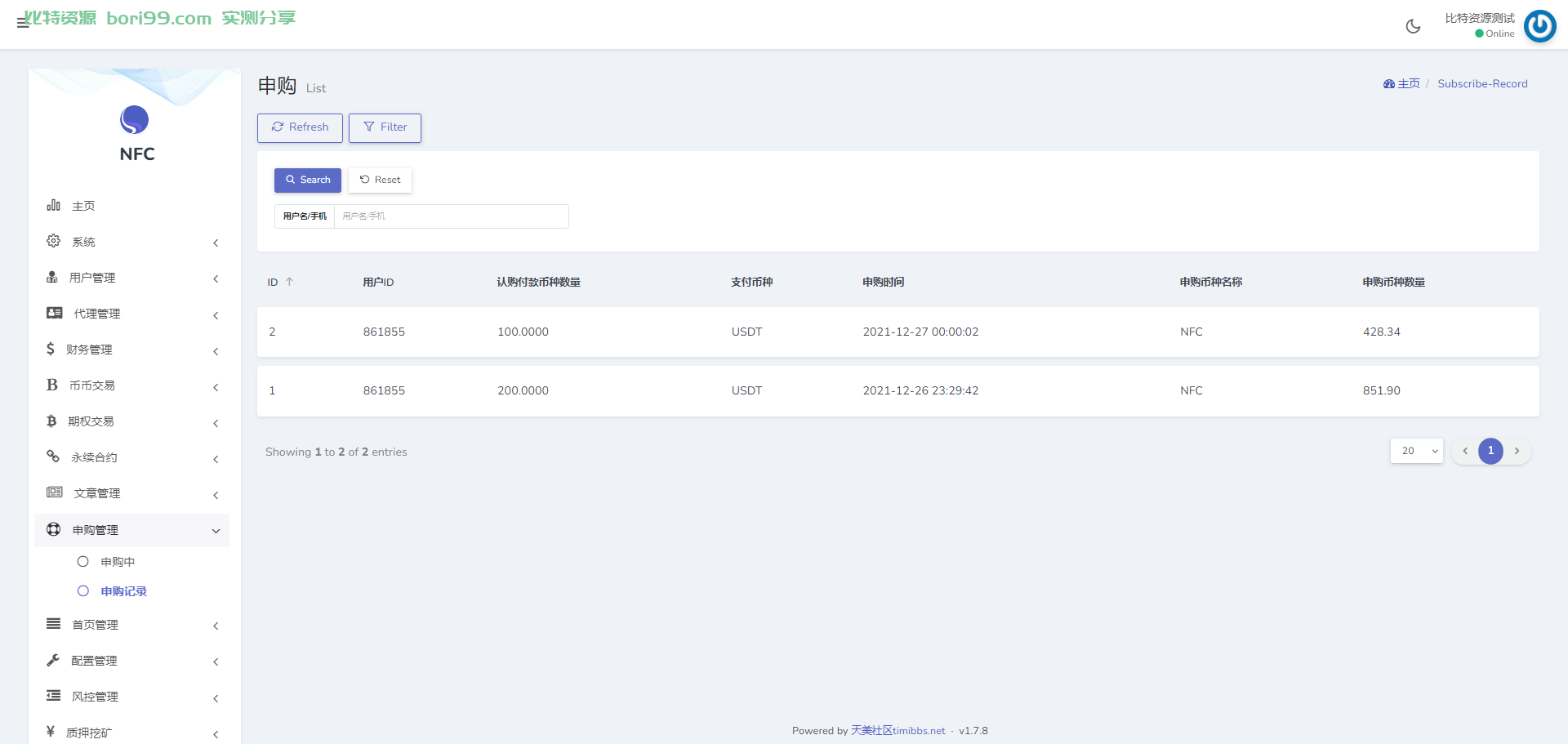Screen dimensions: 1568x744
Task: Click the 851.90 quantity cell
Action: pyautogui.click(x=1381, y=390)
